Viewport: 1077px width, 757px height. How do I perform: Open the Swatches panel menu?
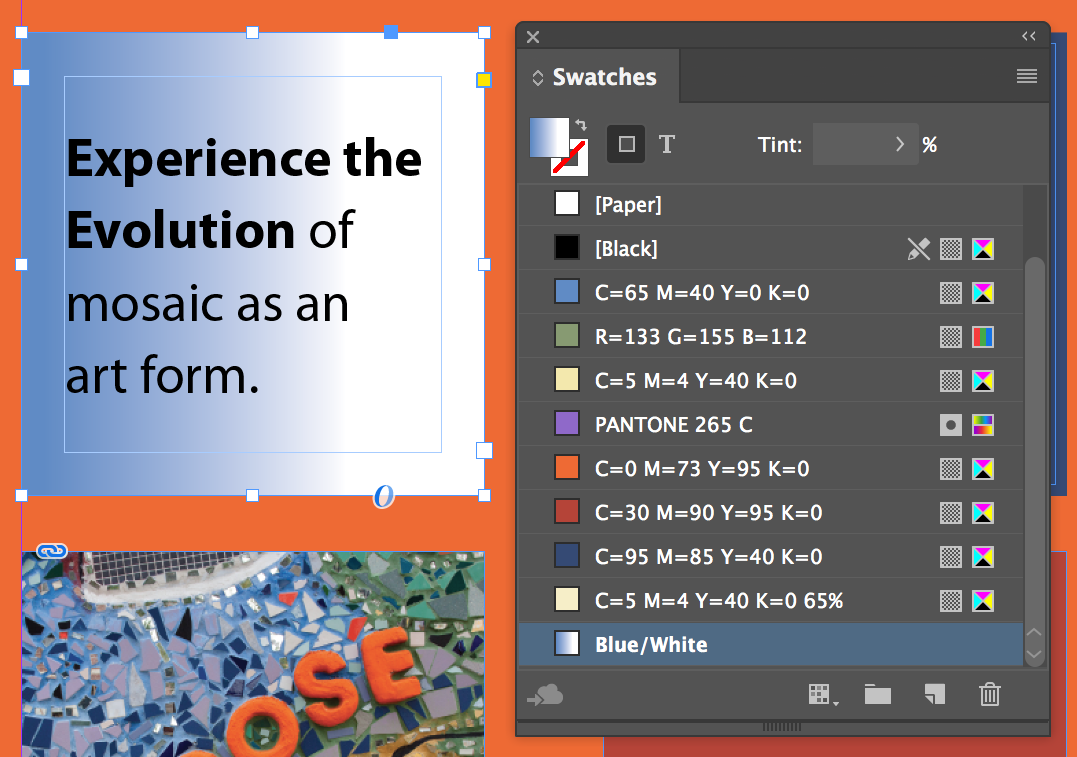pos(1027,76)
